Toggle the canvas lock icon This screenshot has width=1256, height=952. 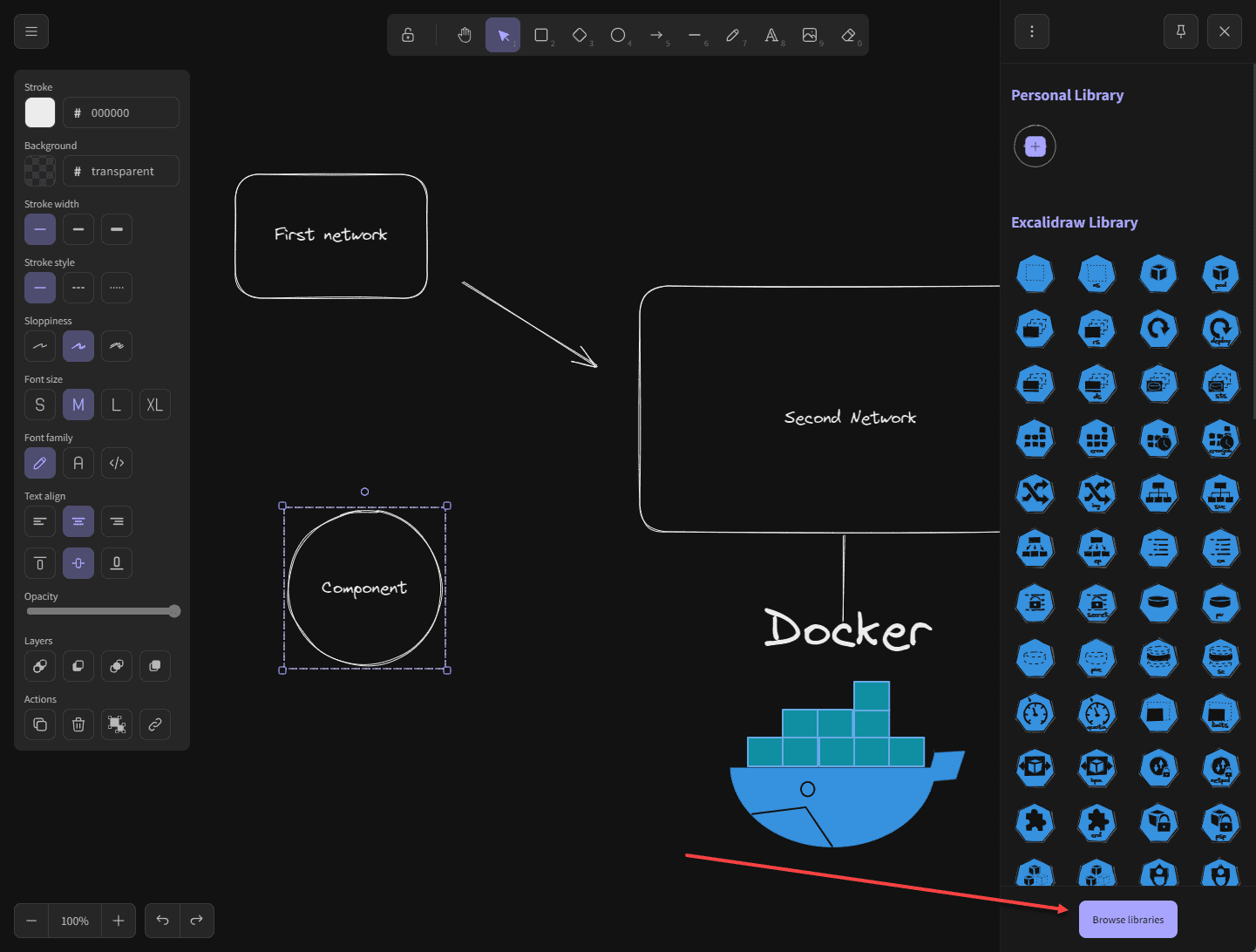click(408, 35)
